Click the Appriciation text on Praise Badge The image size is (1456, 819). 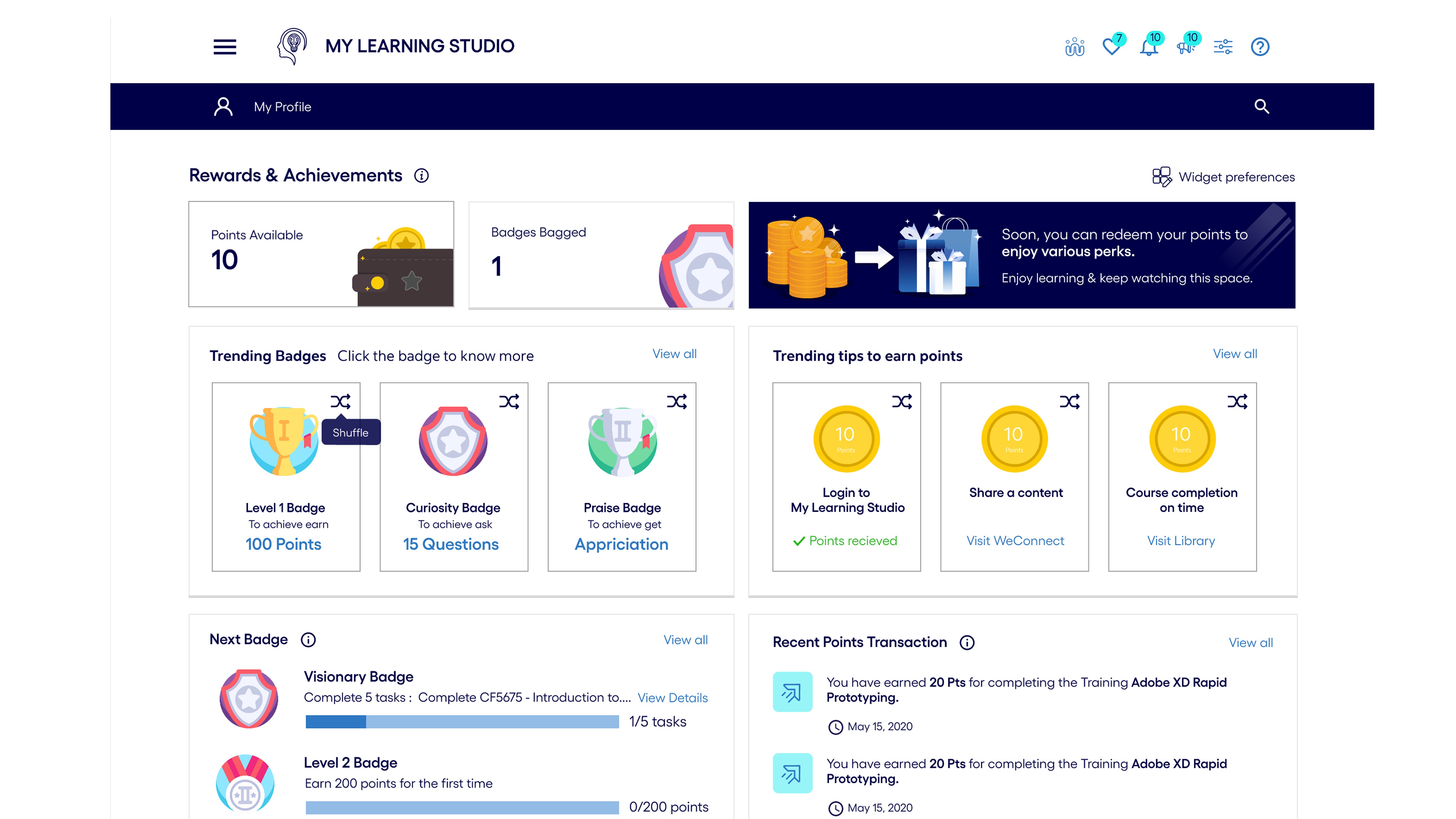click(x=621, y=544)
